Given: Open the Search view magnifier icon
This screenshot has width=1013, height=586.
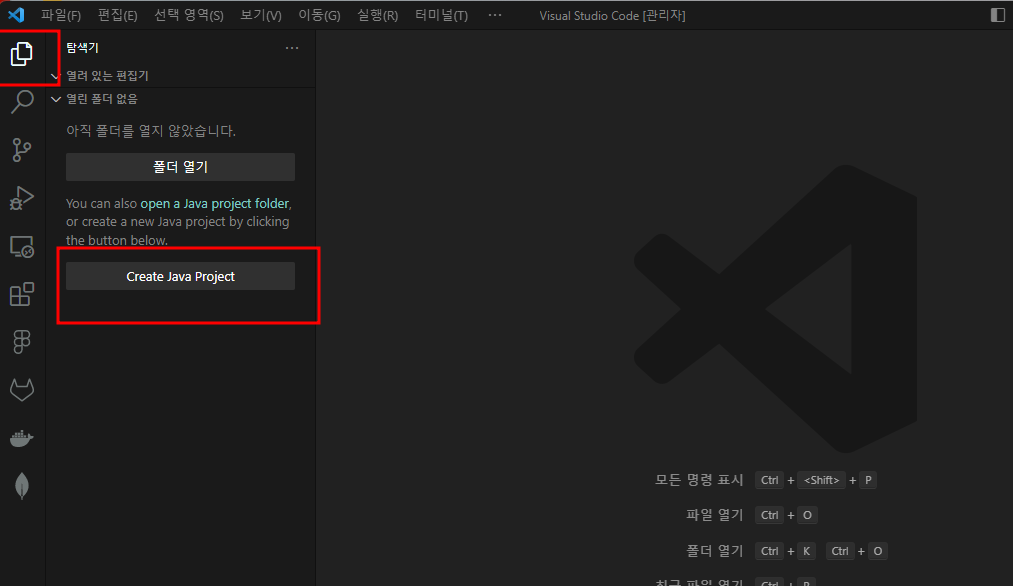Looking at the screenshot, I should [22, 101].
